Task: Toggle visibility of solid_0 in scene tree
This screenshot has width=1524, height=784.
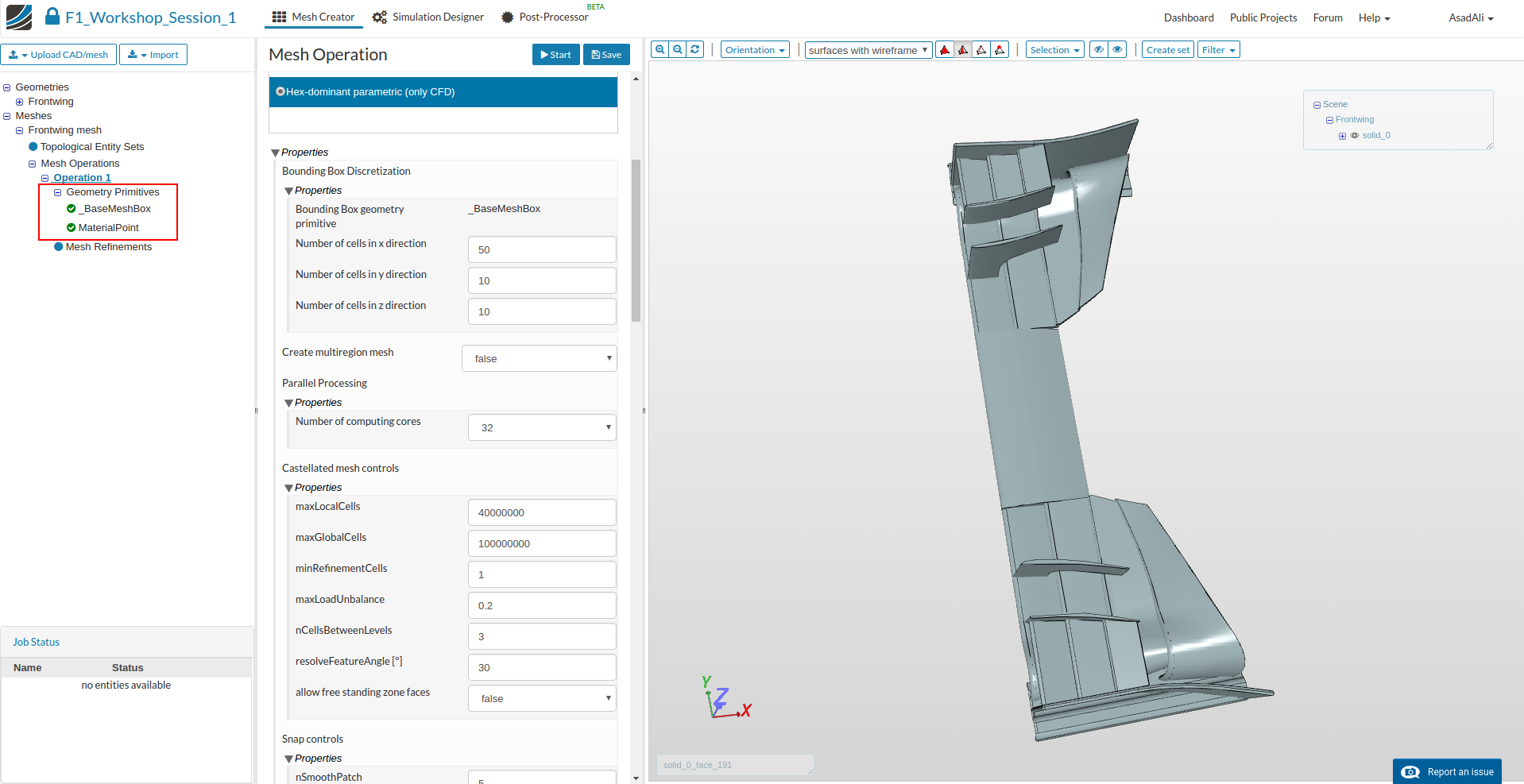Action: [1355, 136]
